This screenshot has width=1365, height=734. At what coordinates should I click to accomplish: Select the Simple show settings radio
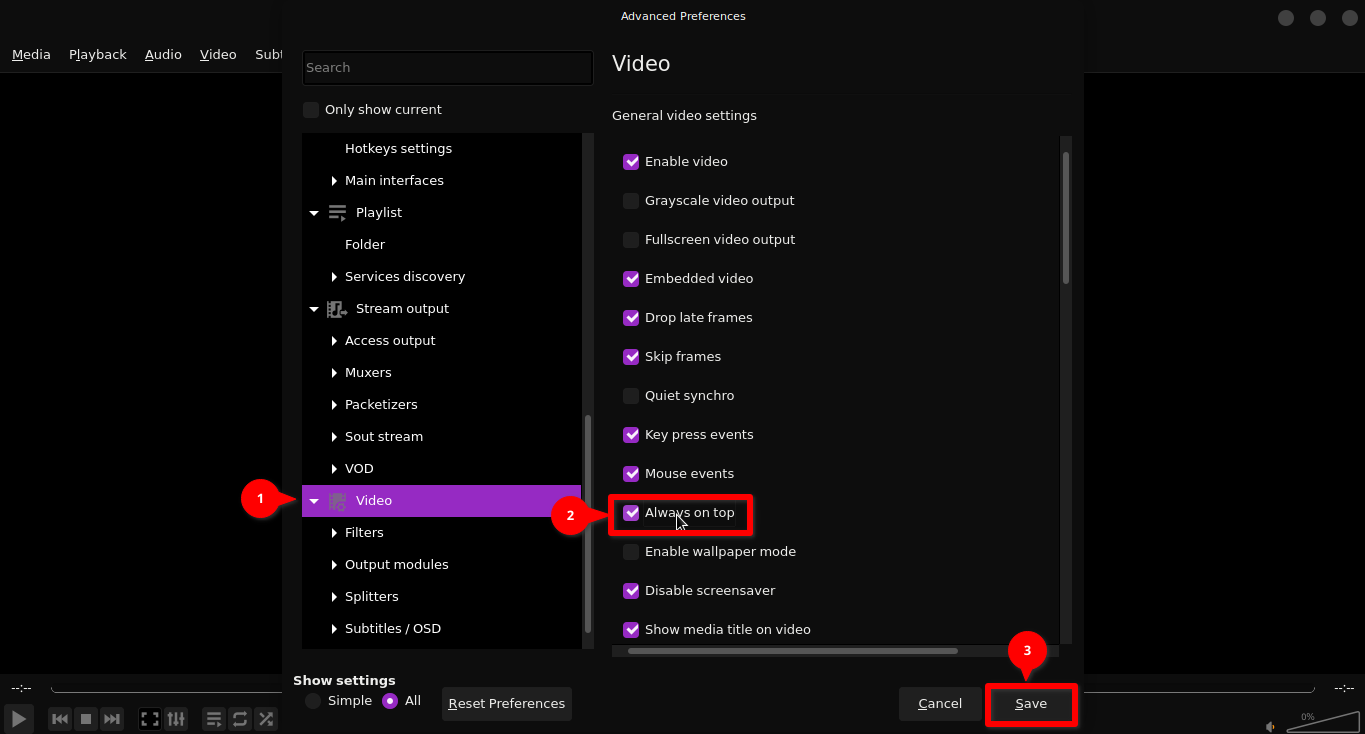[x=313, y=701]
